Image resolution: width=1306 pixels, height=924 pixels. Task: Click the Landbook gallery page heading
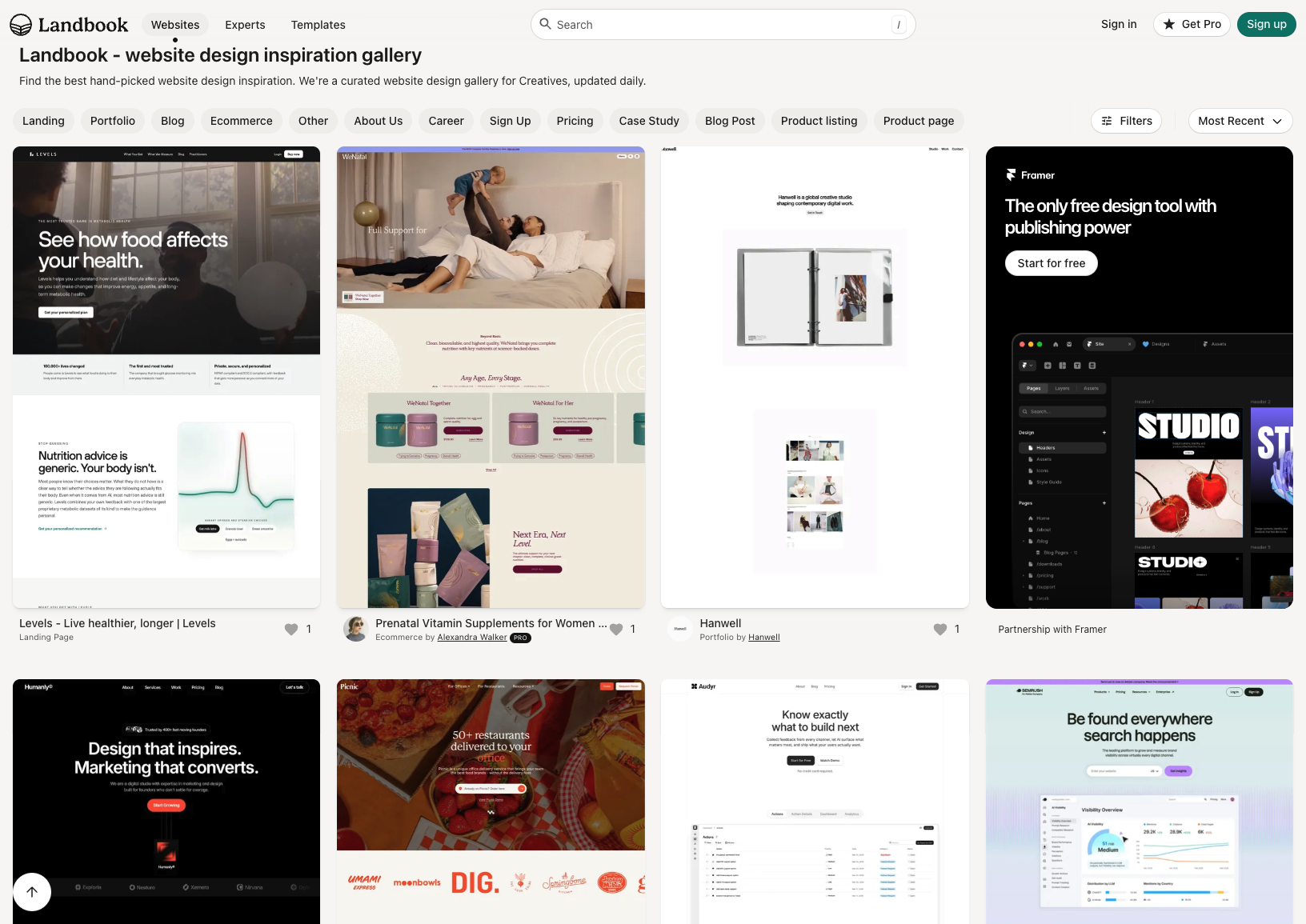220,55
